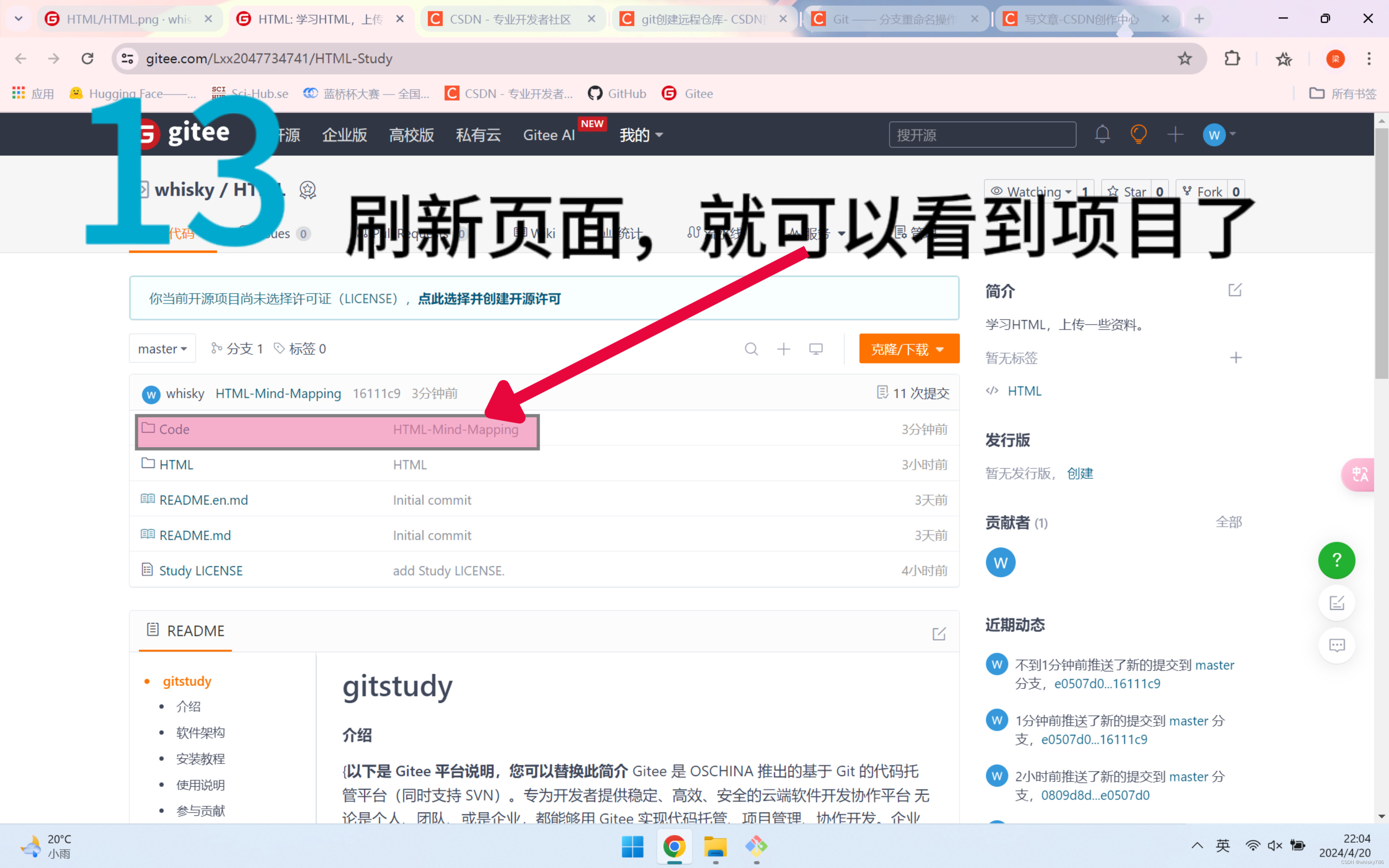Click the orange lightbulb icon in header

tap(1138, 135)
